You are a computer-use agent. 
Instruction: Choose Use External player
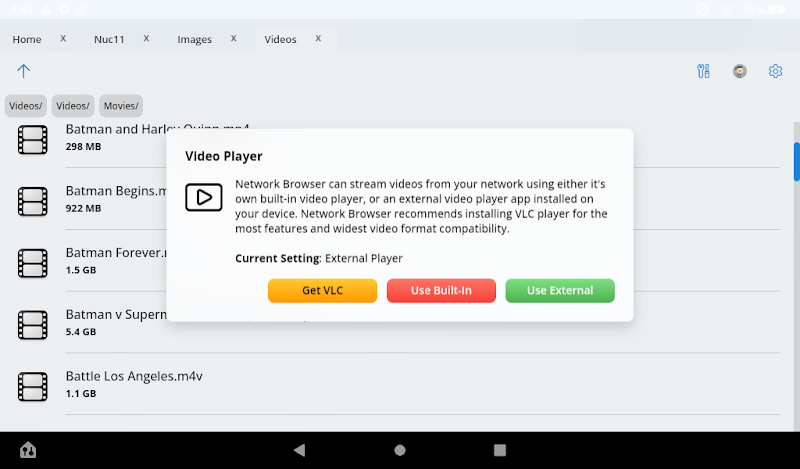click(560, 290)
